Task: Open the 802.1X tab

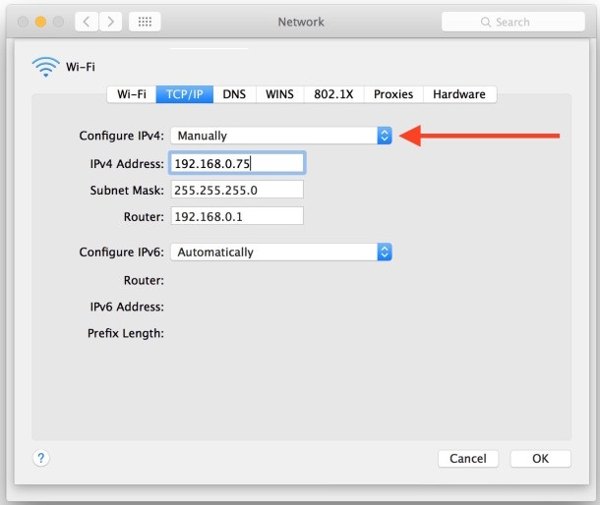Action: coord(334,94)
